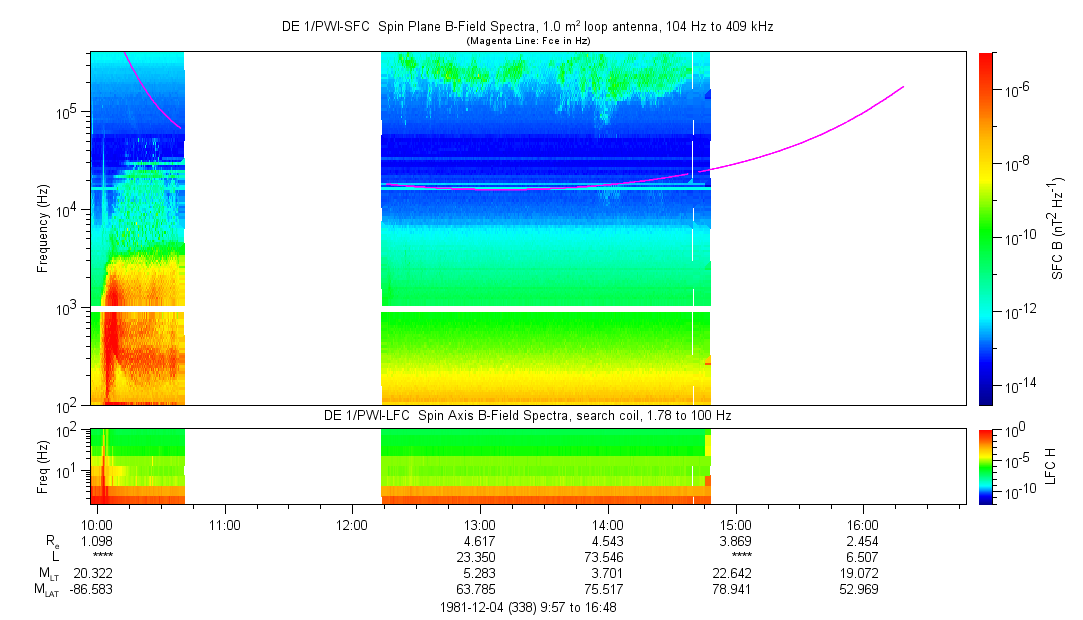Select the Re value 4.617
This screenshot has width=1083, height=620.
pyautogui.click(x=480, y=540)
